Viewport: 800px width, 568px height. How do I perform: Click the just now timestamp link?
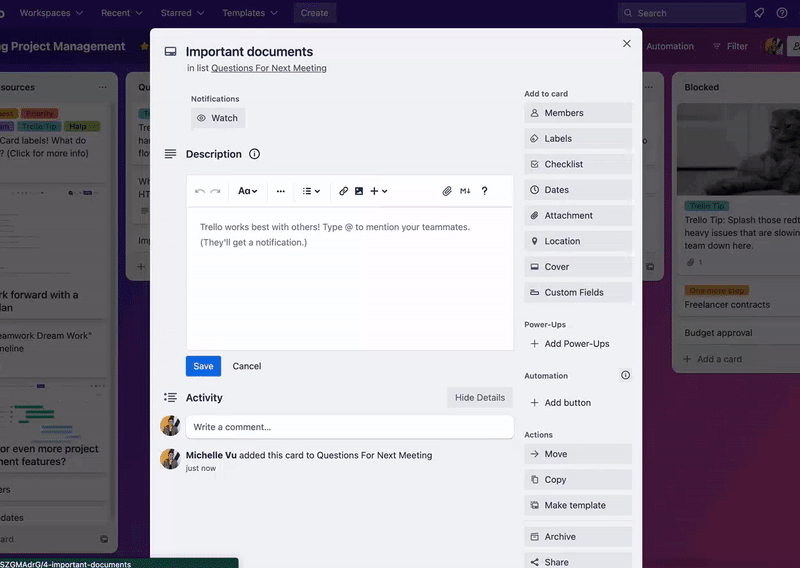point(201,468)
